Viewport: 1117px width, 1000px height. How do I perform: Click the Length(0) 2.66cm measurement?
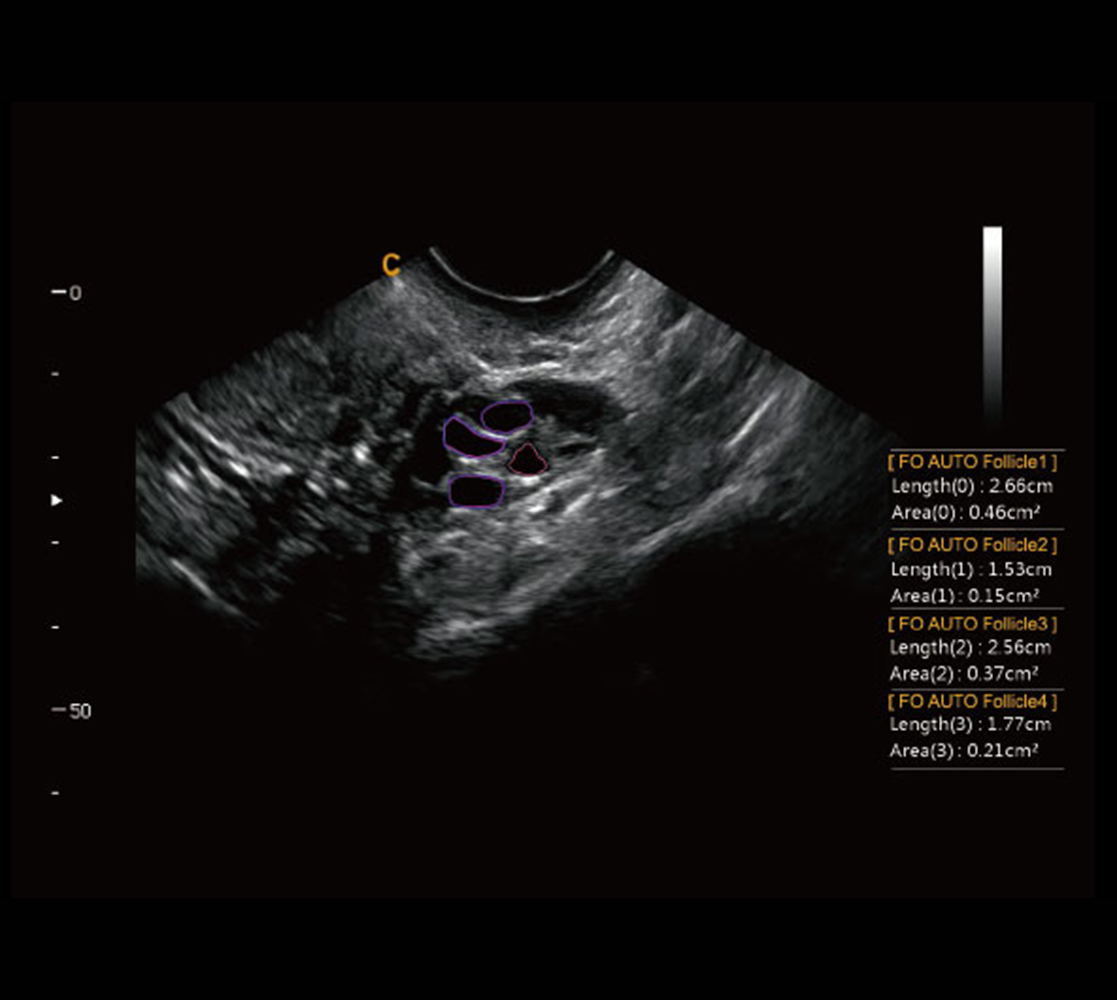971,487
